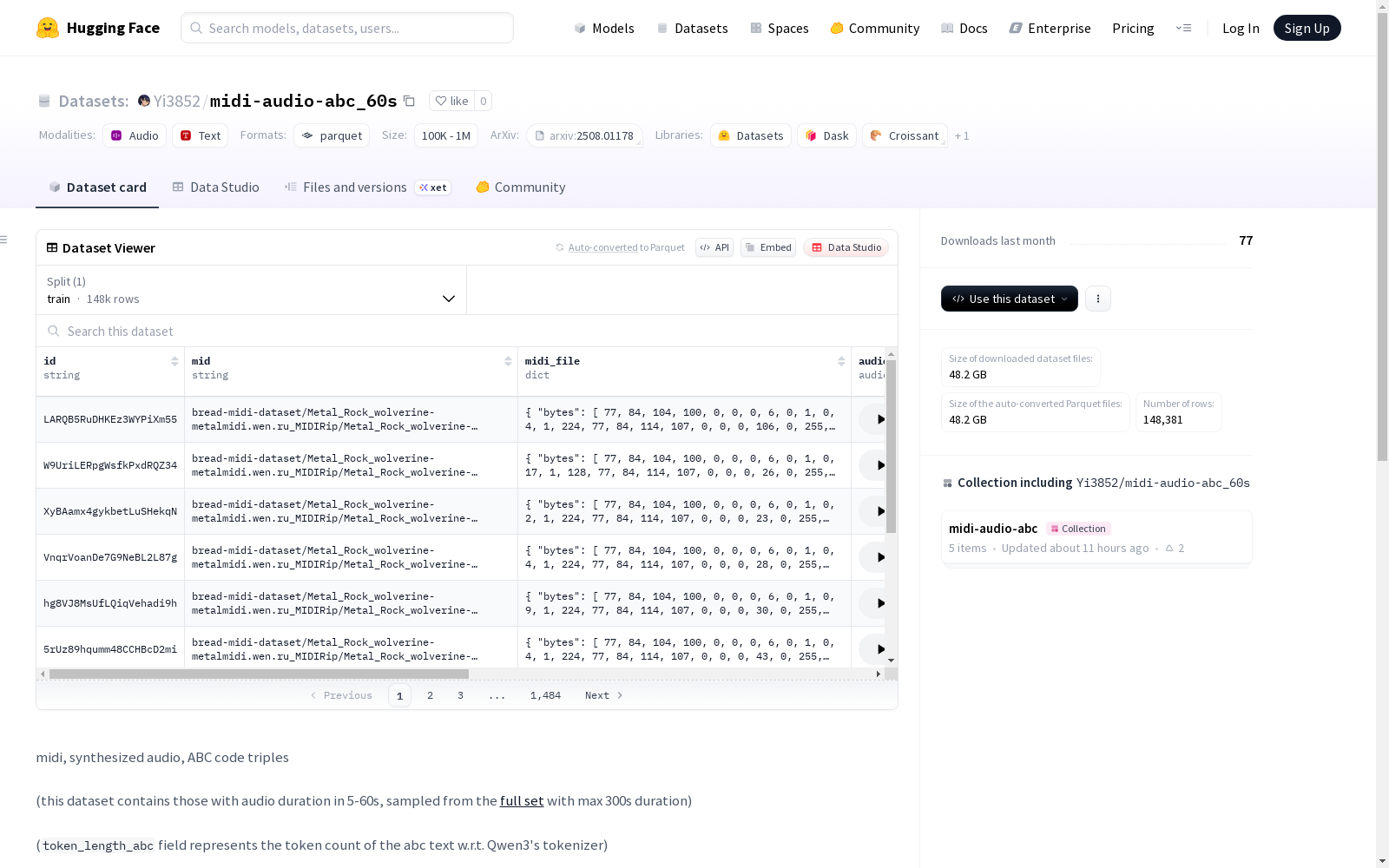The height and width of the screenshot is (868, 1389).
Task: Click the Embed button
Action: click(768, 247)
